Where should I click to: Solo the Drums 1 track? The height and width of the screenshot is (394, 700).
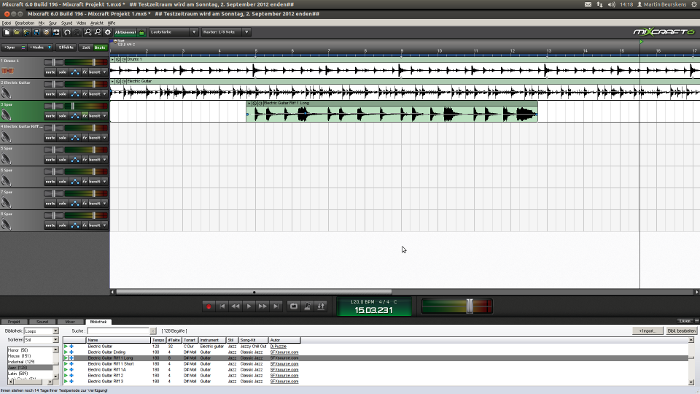[62, 72]
